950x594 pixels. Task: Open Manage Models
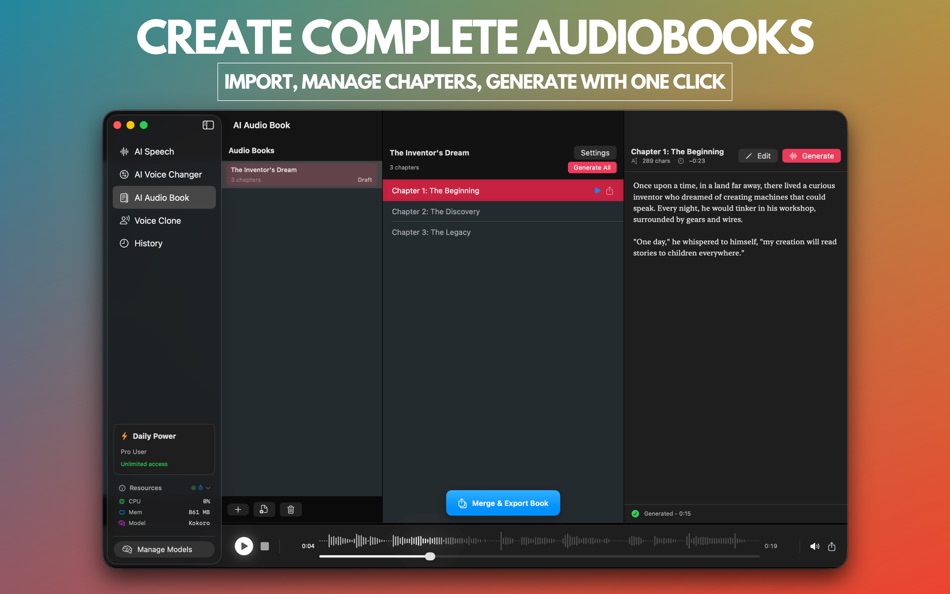coord(164,549)
